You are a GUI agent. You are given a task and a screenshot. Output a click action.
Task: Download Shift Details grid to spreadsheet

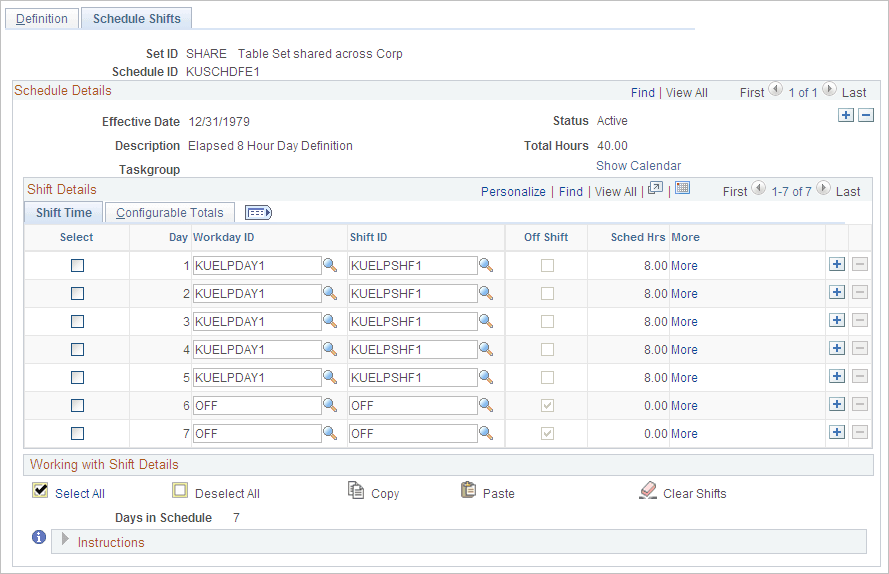pyautogui.click(x=683, y=188)
